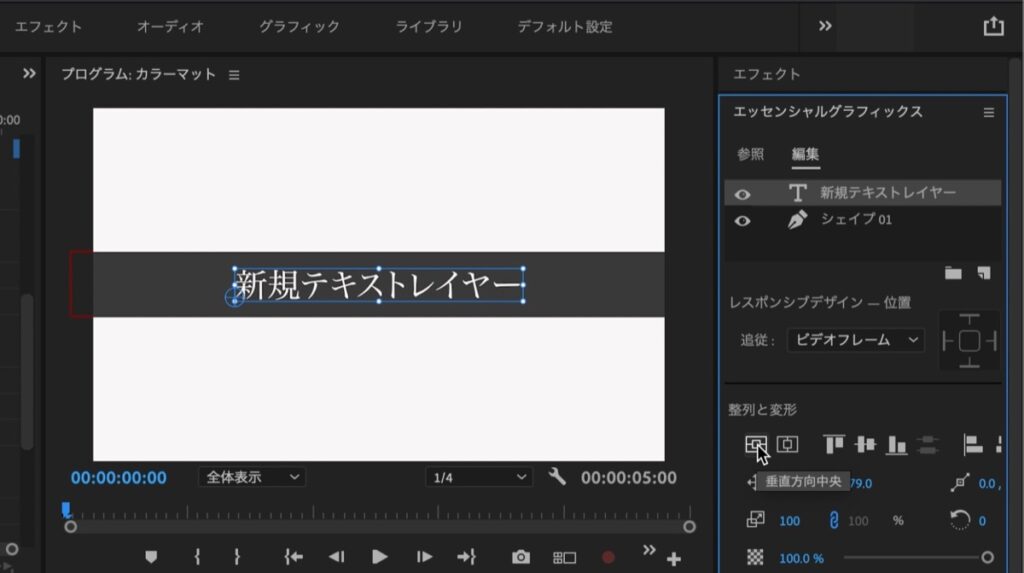Screen dimensions: 1024x573
Task: Create a new group folder
Action: [x=953, y=273]
